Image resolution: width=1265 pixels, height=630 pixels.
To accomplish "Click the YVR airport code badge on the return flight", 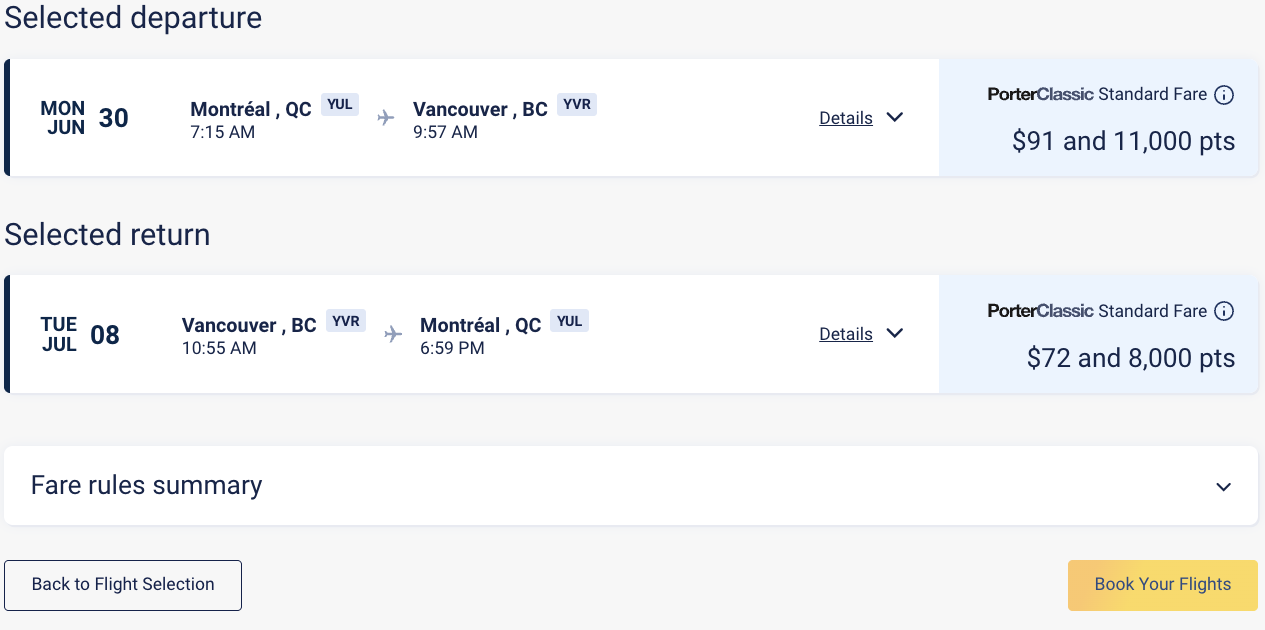I will click(x=346, y=320).
